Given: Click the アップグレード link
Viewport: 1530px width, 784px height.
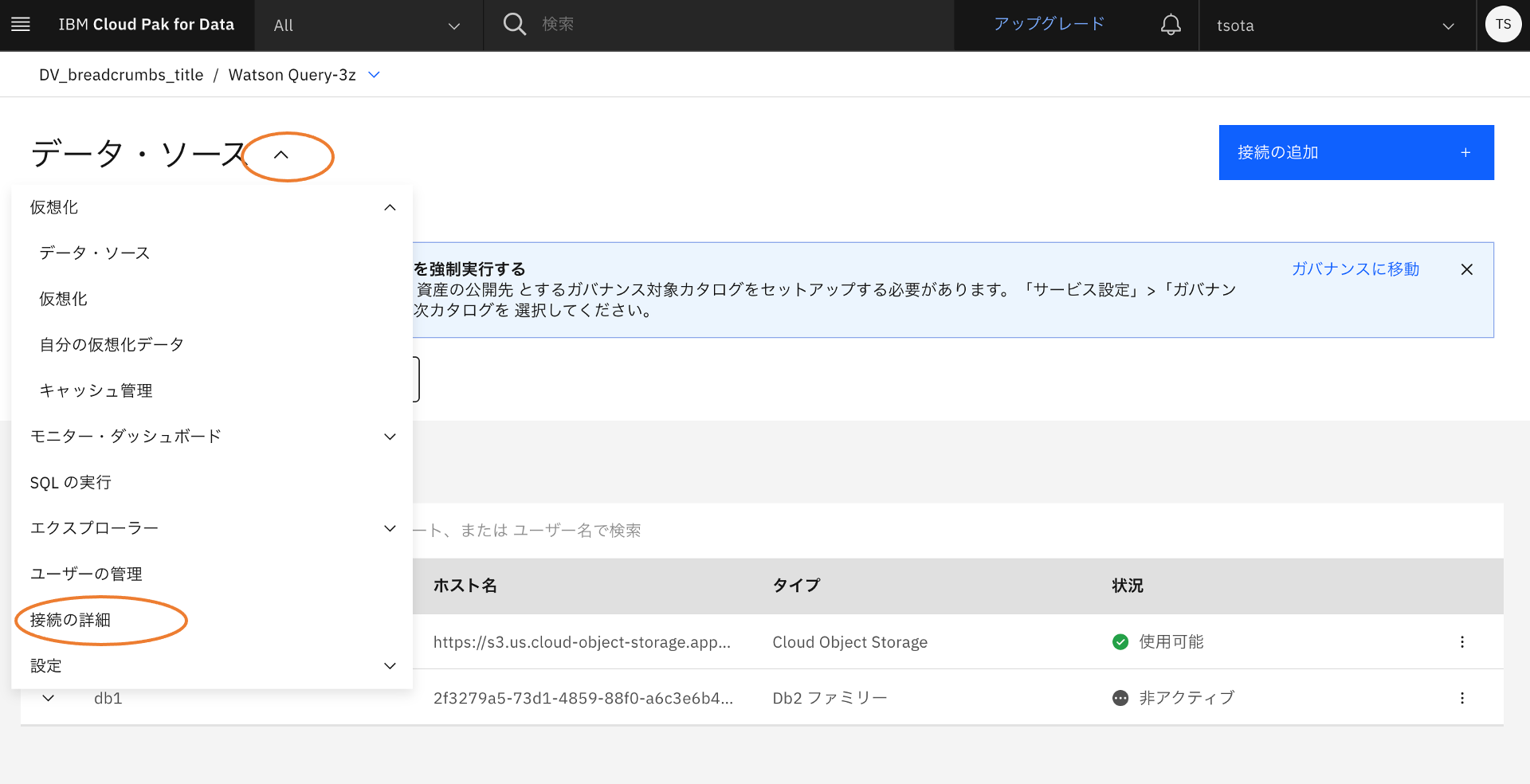Looking at the screenshot, I should (1049, 25).
